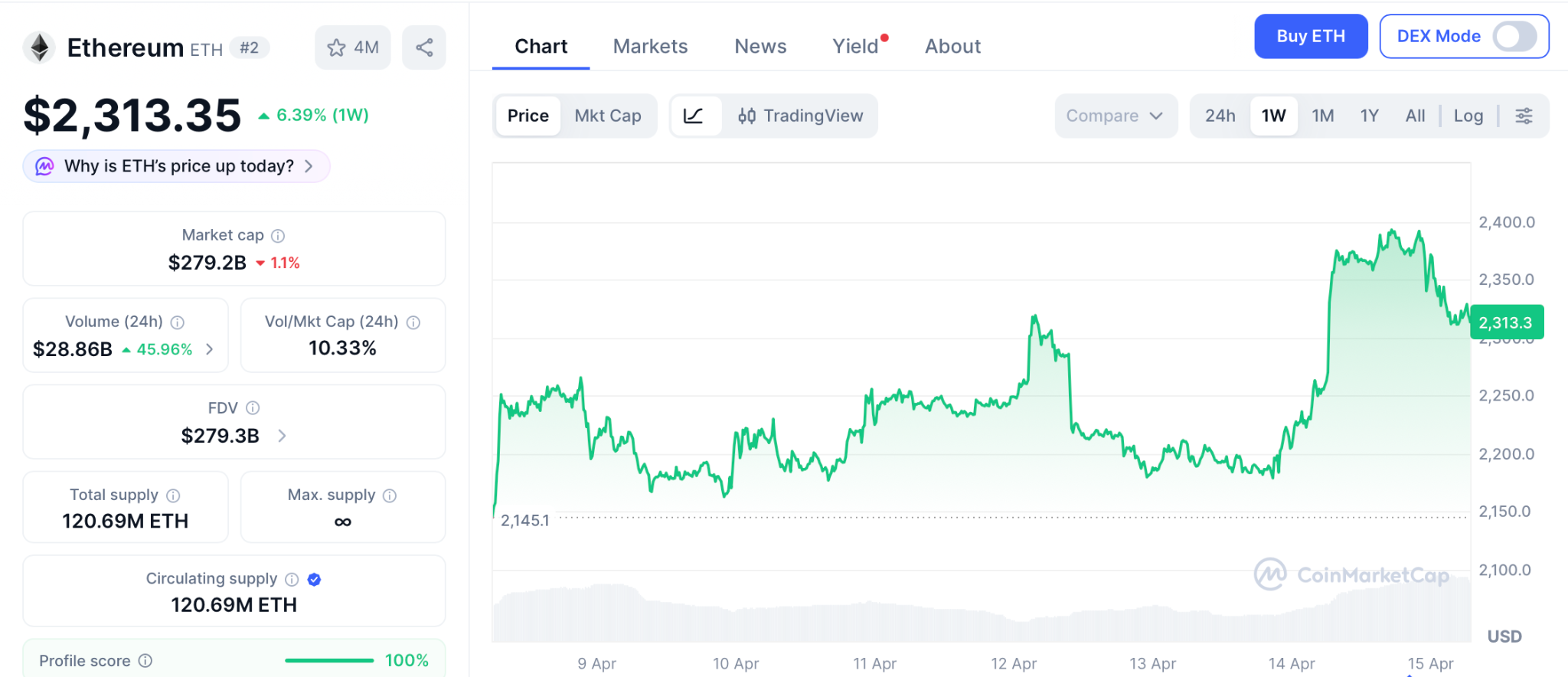Click the Buy ETH button
Image resolution: width=1568 pixels, height=677 pixels.
[x=1310, y=36]
